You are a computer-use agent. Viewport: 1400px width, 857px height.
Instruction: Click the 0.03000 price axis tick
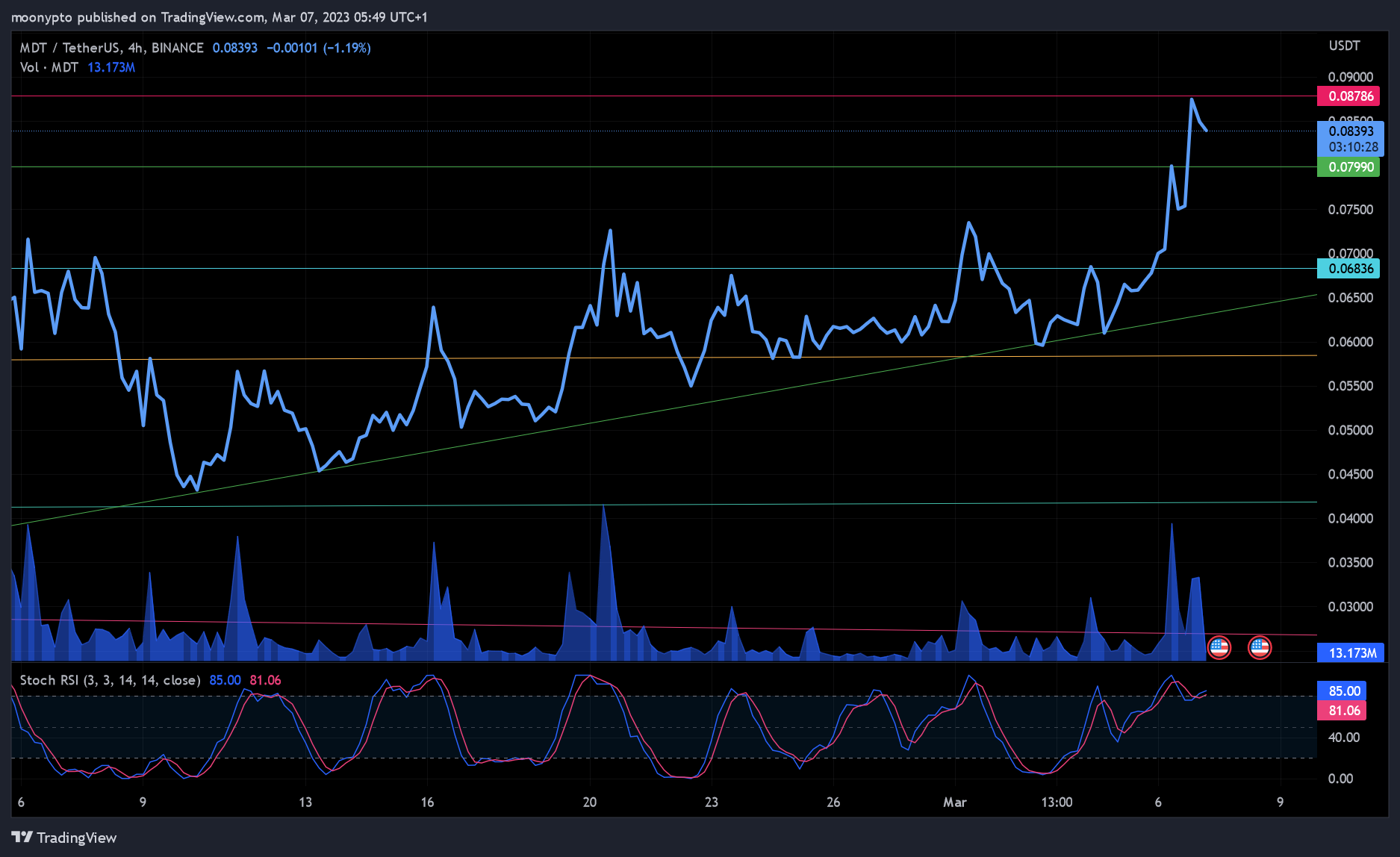[x=1350, y=606]
